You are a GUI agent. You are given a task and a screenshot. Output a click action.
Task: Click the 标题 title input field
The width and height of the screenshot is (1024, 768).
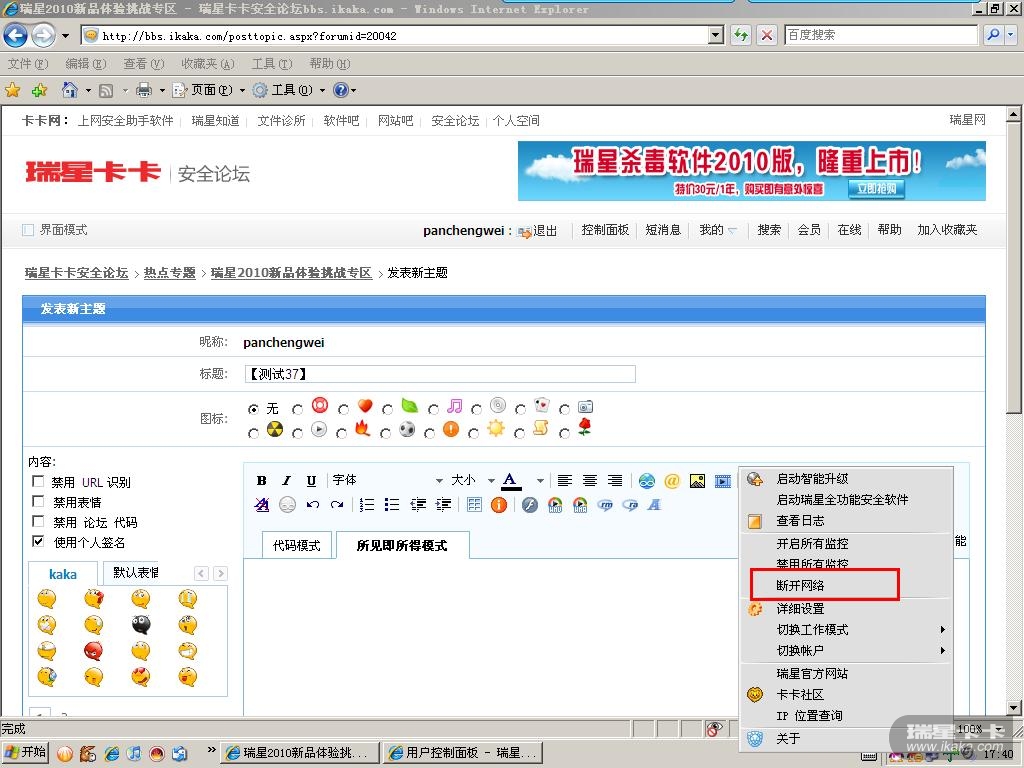[x=440, y=374]
